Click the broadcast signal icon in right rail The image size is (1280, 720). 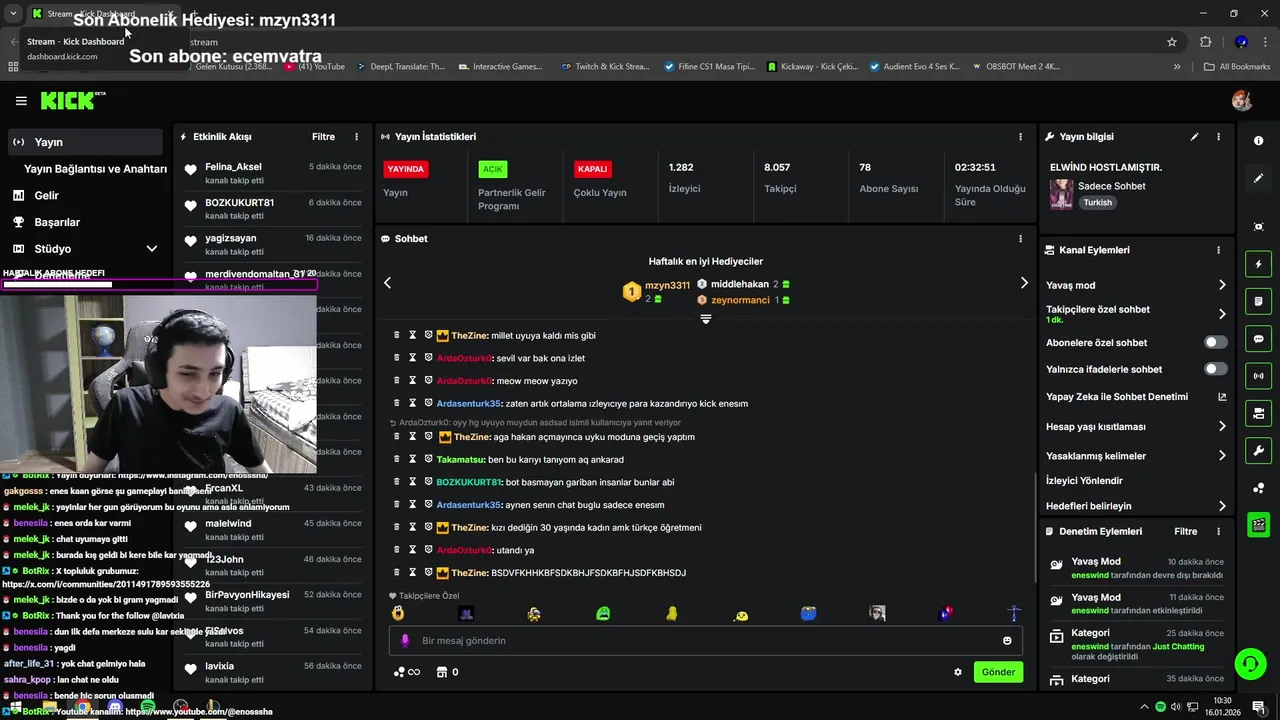tap(1258, 376)
